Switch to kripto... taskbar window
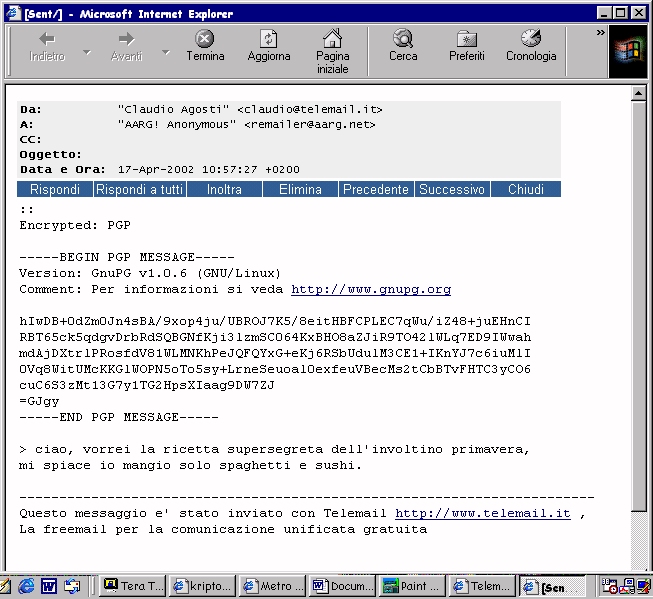 (203, 586)
